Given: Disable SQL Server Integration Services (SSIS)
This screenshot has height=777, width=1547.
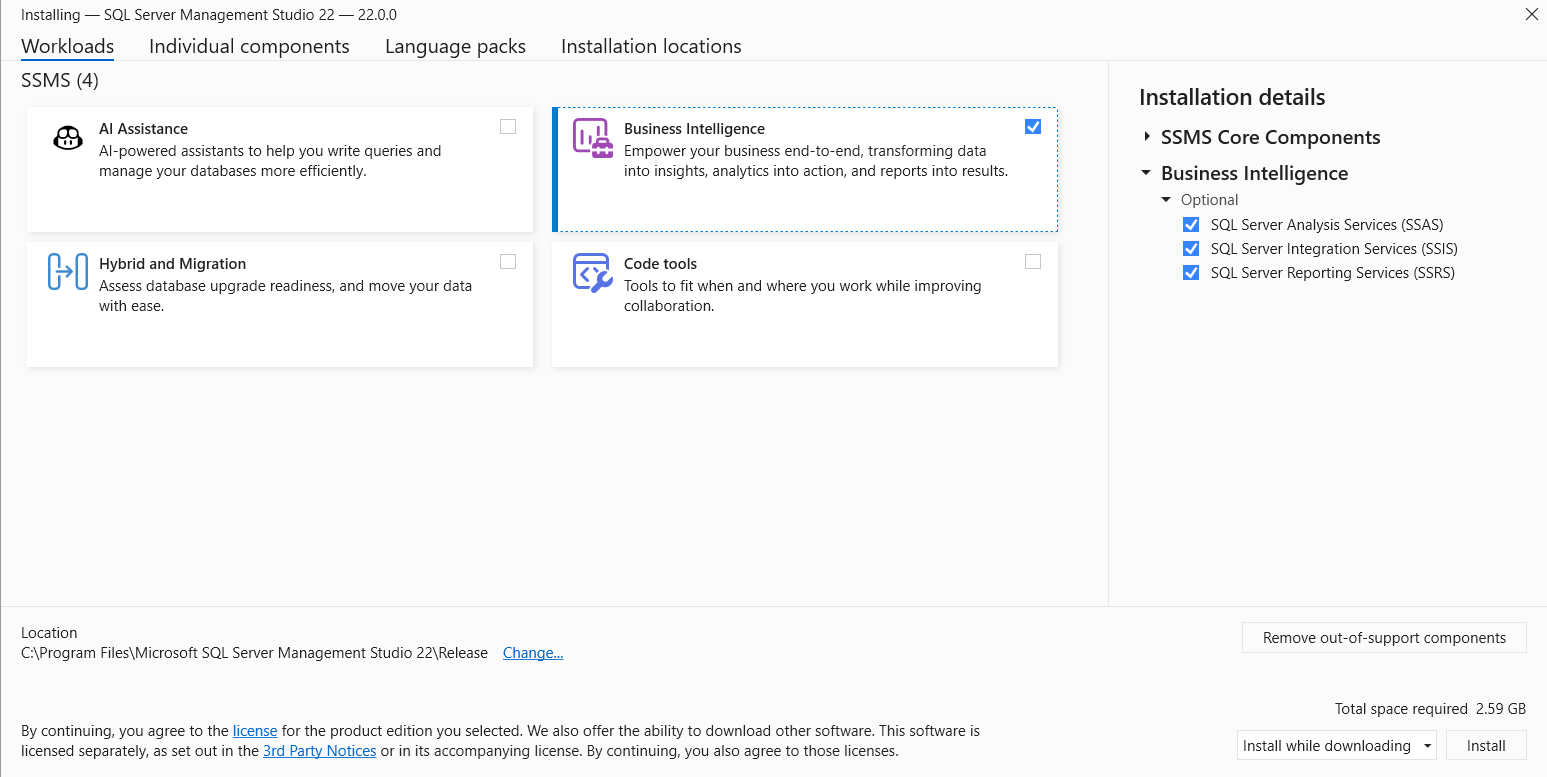Looking at the screenshot, I should pyautogui.click(x=1191, y=248).
